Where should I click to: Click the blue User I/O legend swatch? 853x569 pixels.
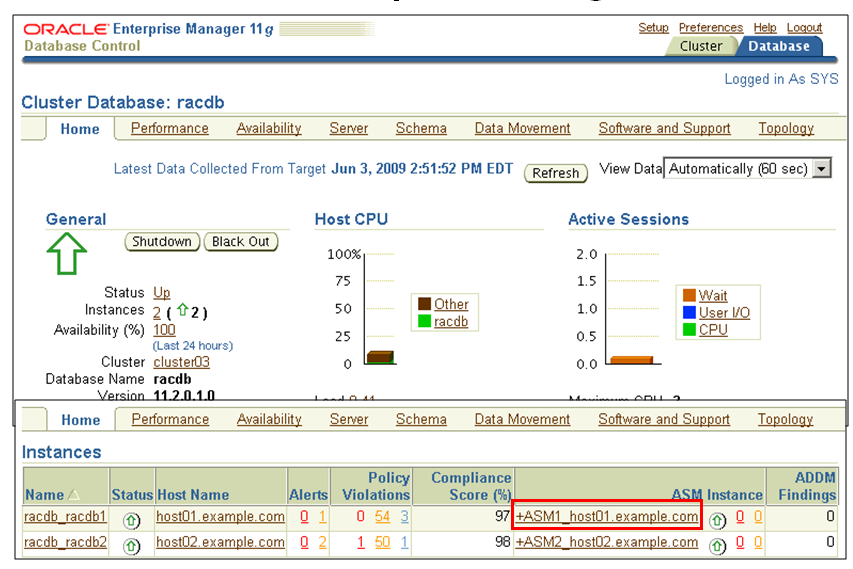pyautogui.click(x=689, y=312)
